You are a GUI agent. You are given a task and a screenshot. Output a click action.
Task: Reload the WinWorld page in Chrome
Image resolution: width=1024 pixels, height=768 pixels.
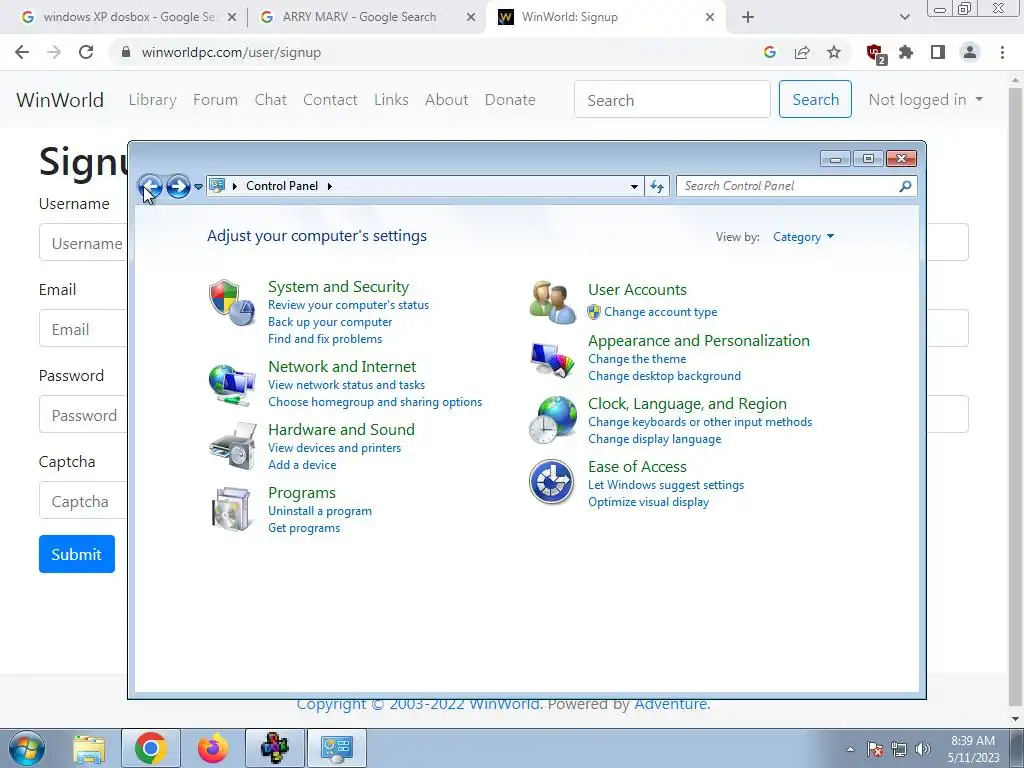tap(86, 52)
